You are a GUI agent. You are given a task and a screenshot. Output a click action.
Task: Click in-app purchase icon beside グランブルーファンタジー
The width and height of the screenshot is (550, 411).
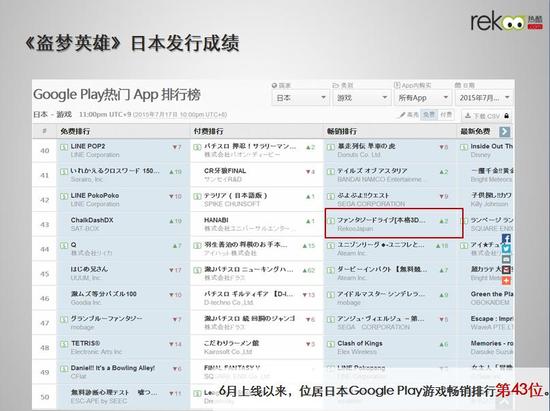(x=63, y=319)
